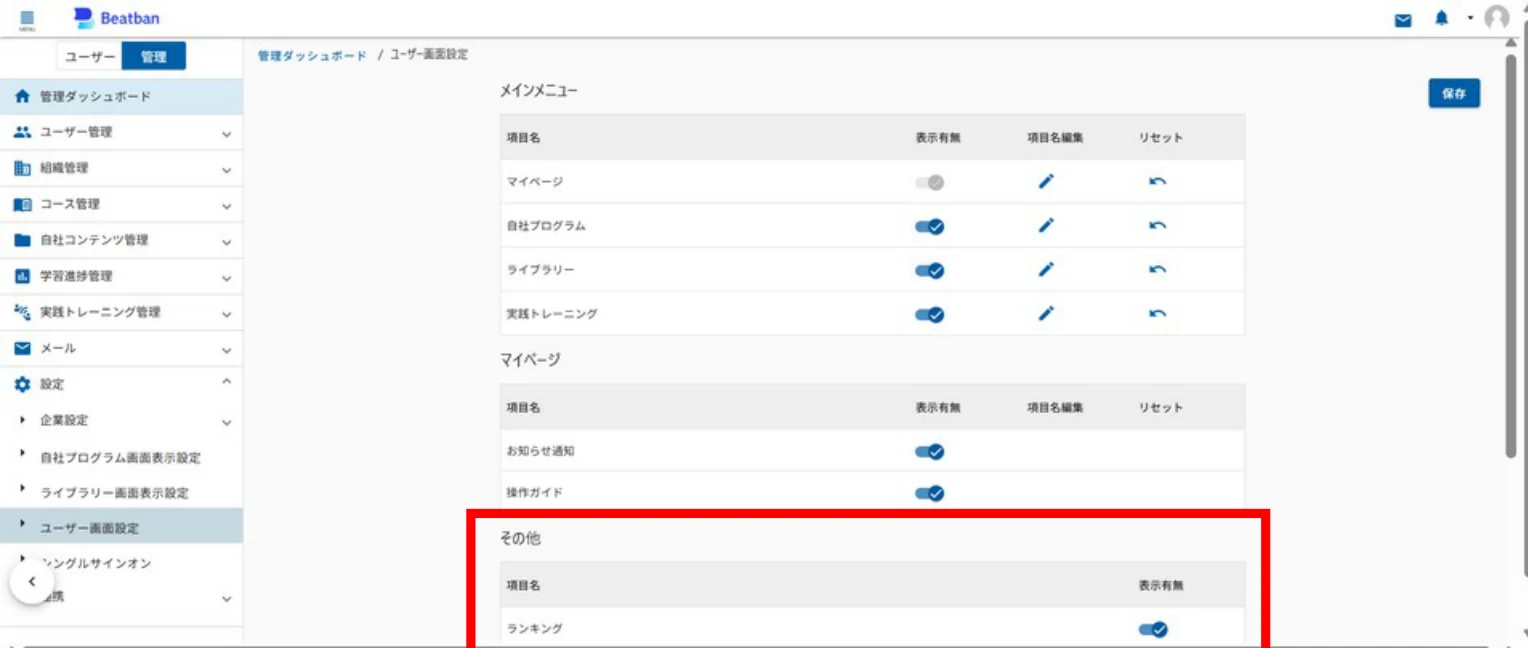
Task: Select ユーザー画面設定 in sidebar
Action: coord(121,527)
